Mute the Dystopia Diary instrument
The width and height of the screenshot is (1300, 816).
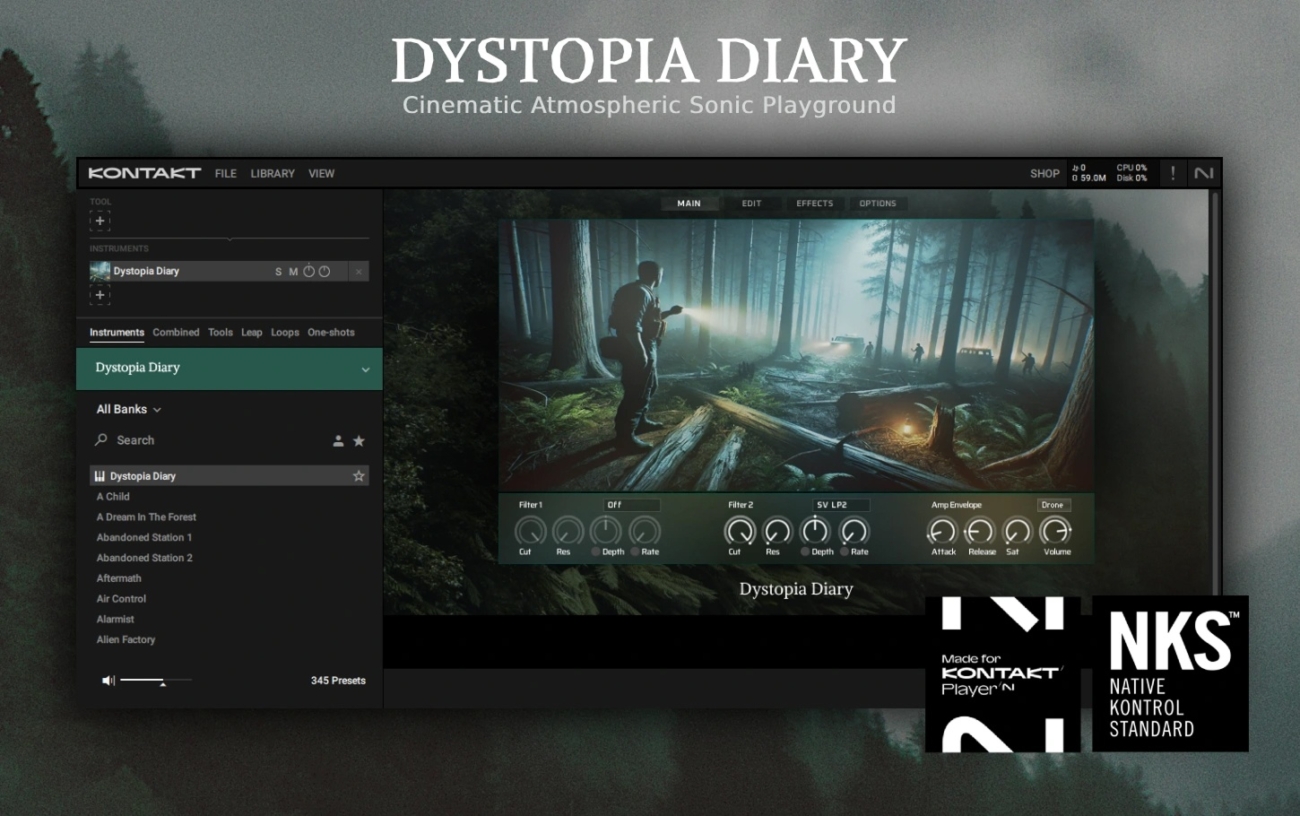[293, 272]
